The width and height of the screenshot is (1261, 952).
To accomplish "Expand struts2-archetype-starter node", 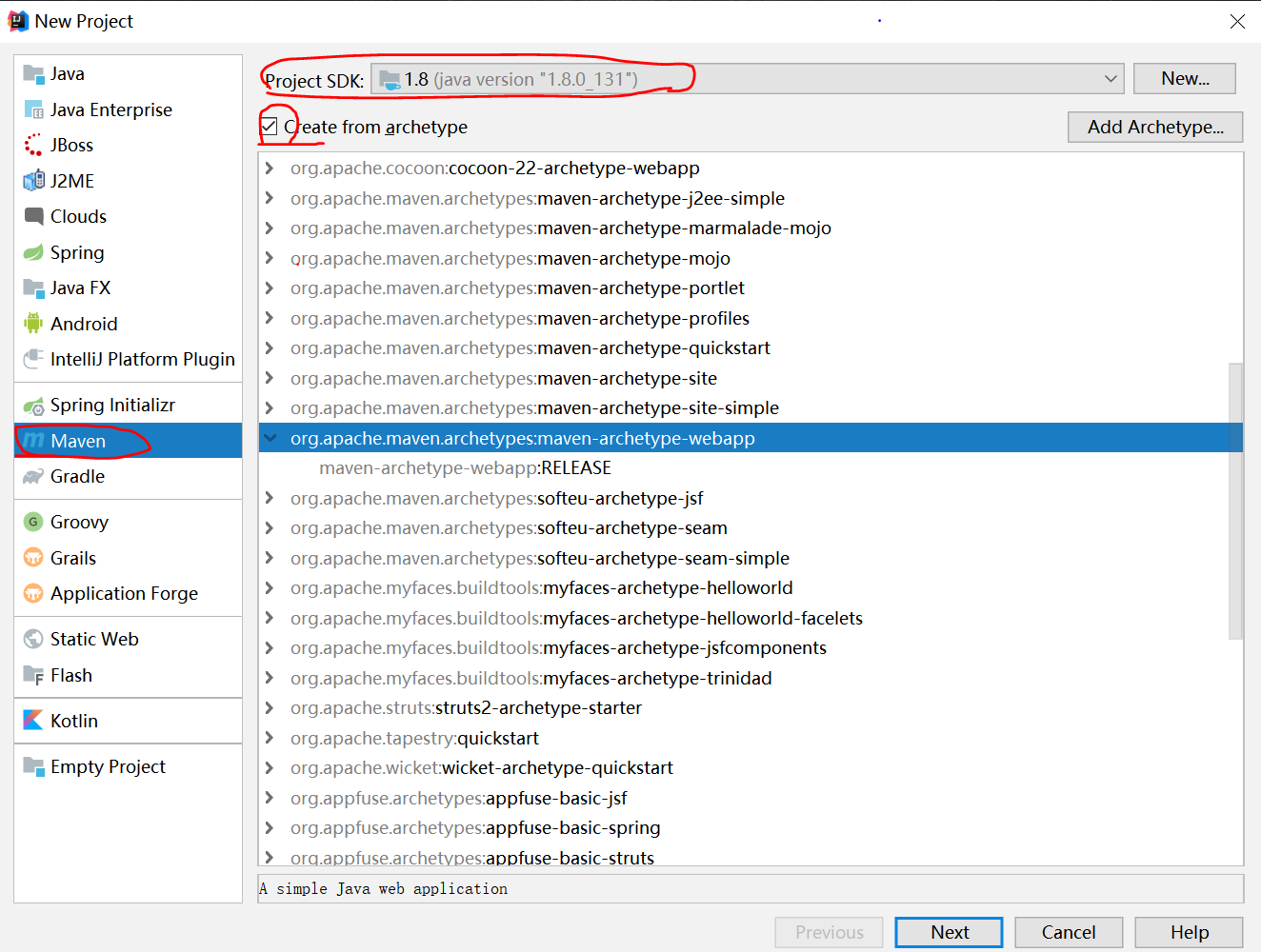I will (x=270, y=707).
